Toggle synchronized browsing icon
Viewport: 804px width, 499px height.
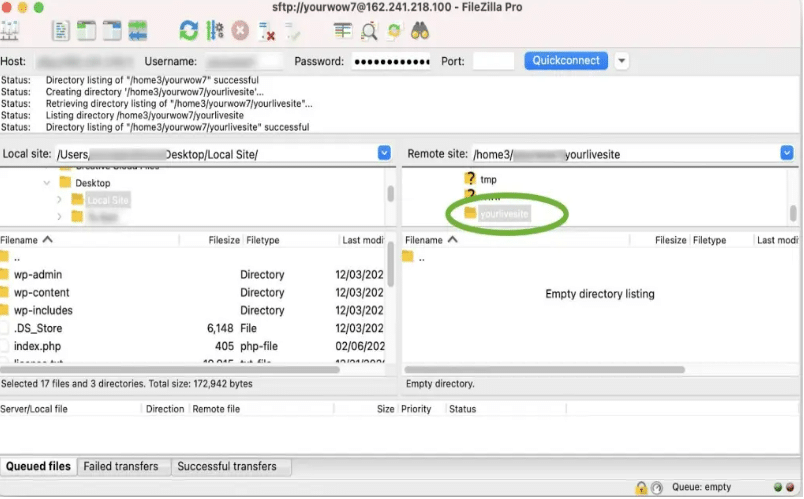click(394, 31)
